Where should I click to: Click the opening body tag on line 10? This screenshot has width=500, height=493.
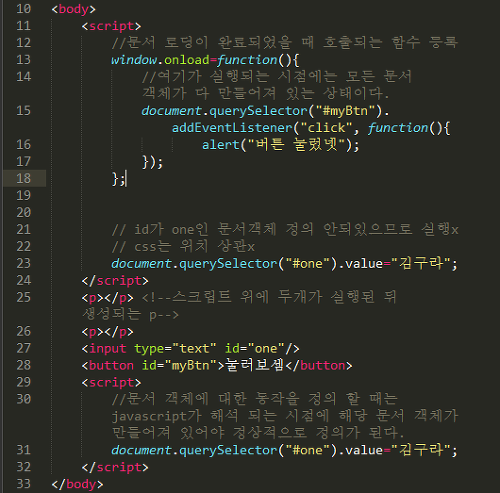coord(74,9)
